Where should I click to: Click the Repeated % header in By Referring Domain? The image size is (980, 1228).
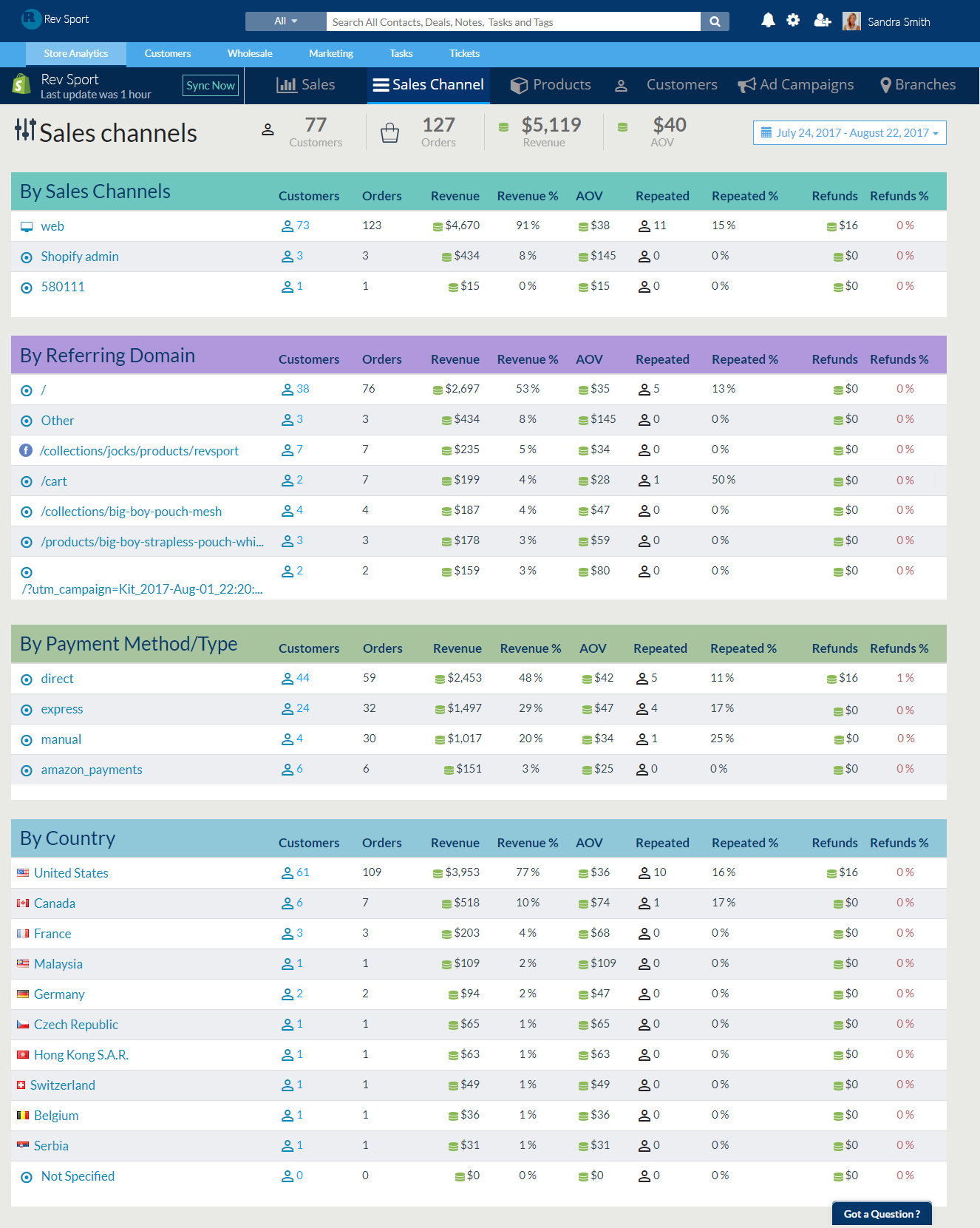(x=745, y=359)
